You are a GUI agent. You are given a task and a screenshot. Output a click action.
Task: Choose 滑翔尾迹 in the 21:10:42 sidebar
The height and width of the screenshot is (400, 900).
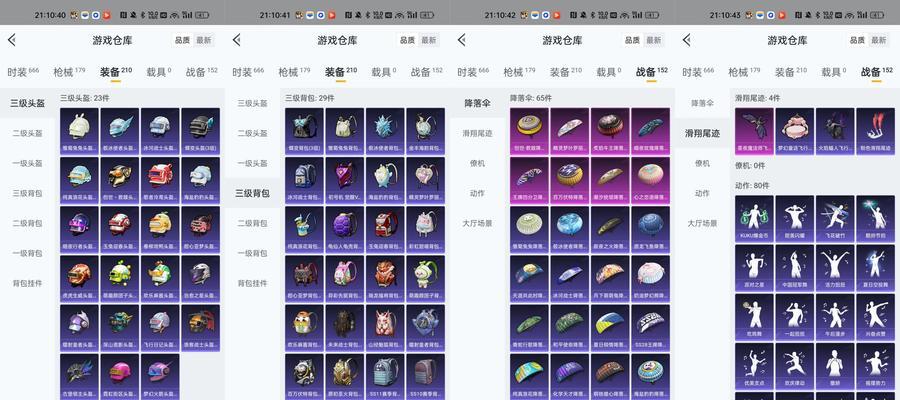point(478,133)
